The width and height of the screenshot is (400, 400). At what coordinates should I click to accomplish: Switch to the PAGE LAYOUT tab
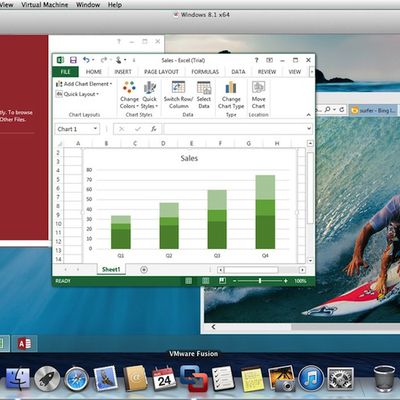[161, 72]
